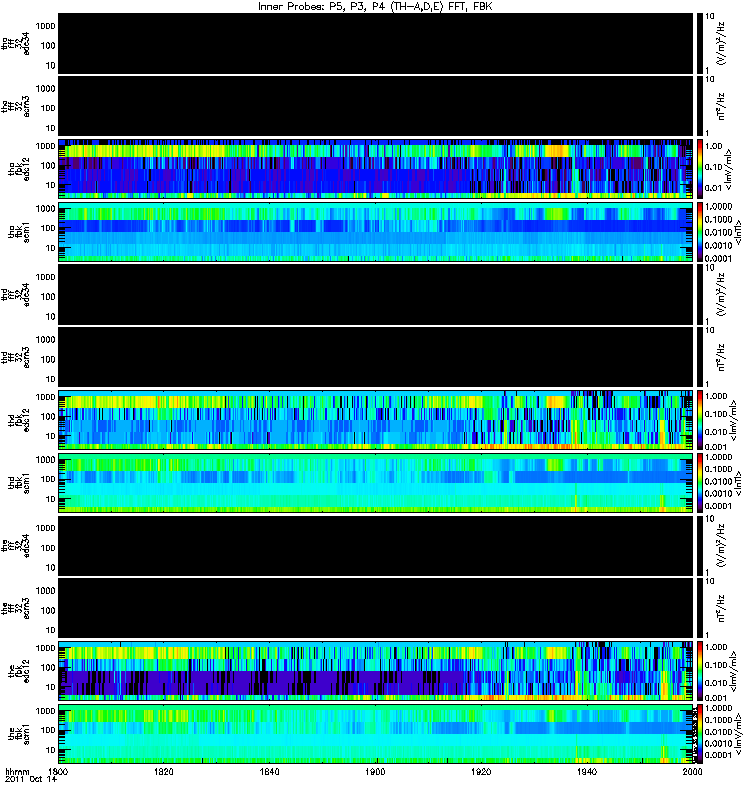Click the '1.00' colorbar value of tha fbk edc12
This screenshot has width=750, height=800.
tap(714, 146)
